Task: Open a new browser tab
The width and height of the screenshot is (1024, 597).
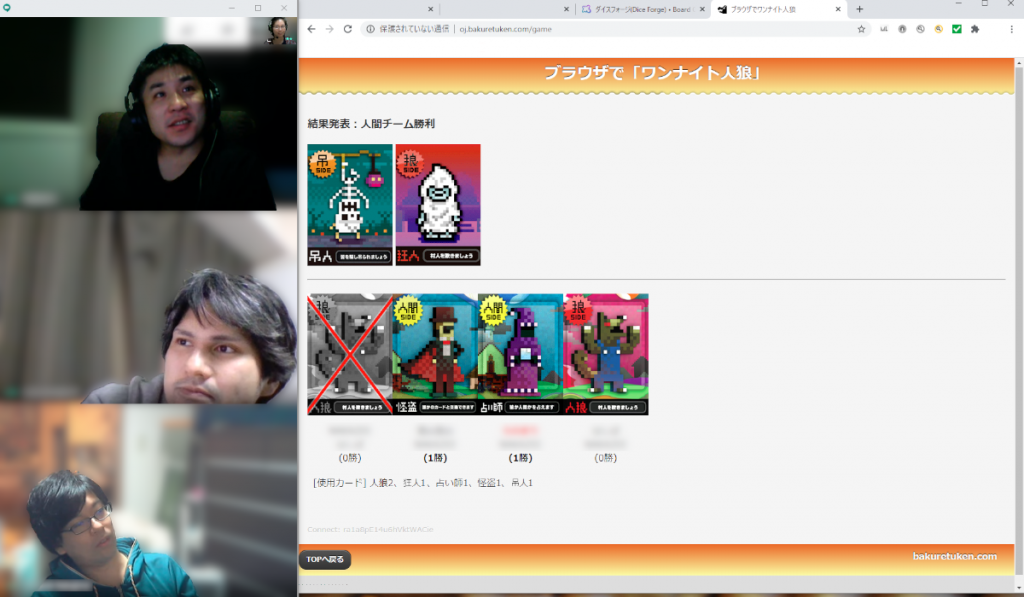Action: click(x=859, y=9)
